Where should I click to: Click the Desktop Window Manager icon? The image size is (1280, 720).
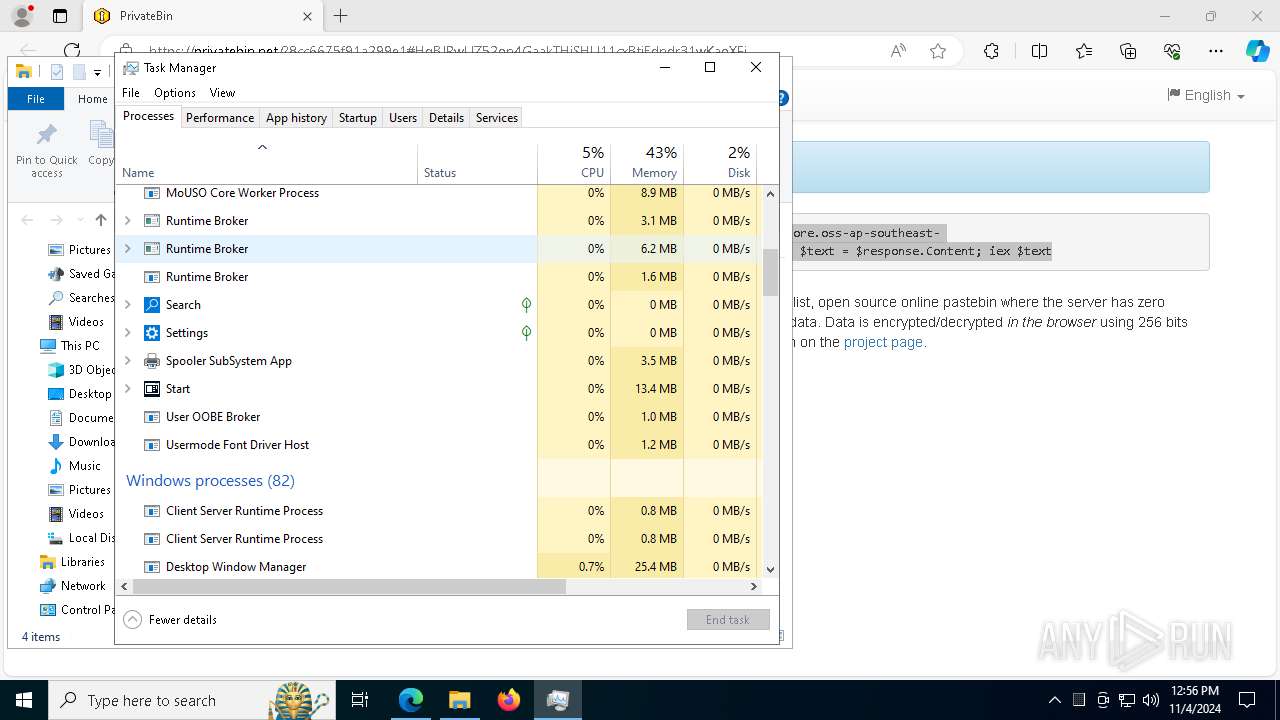coord(152,567)
